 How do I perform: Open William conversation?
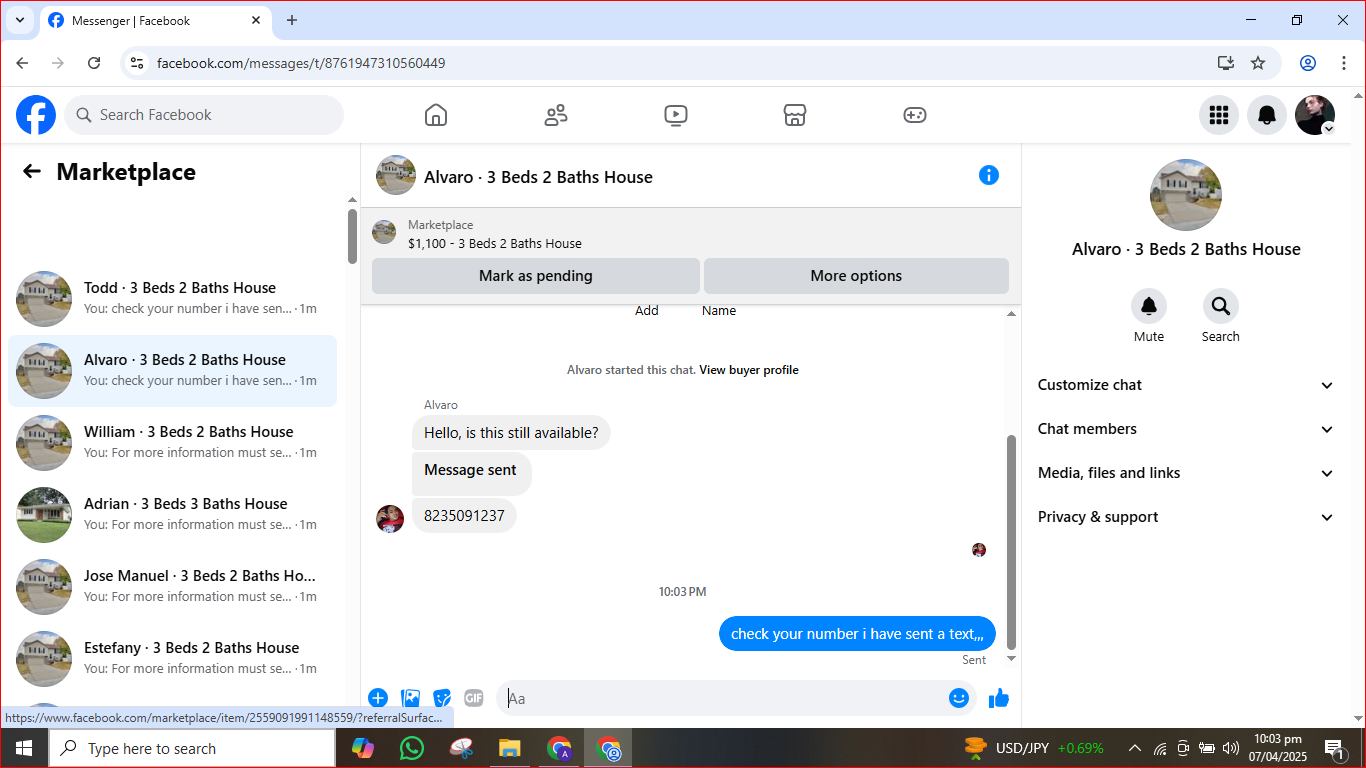pos(173,442)
